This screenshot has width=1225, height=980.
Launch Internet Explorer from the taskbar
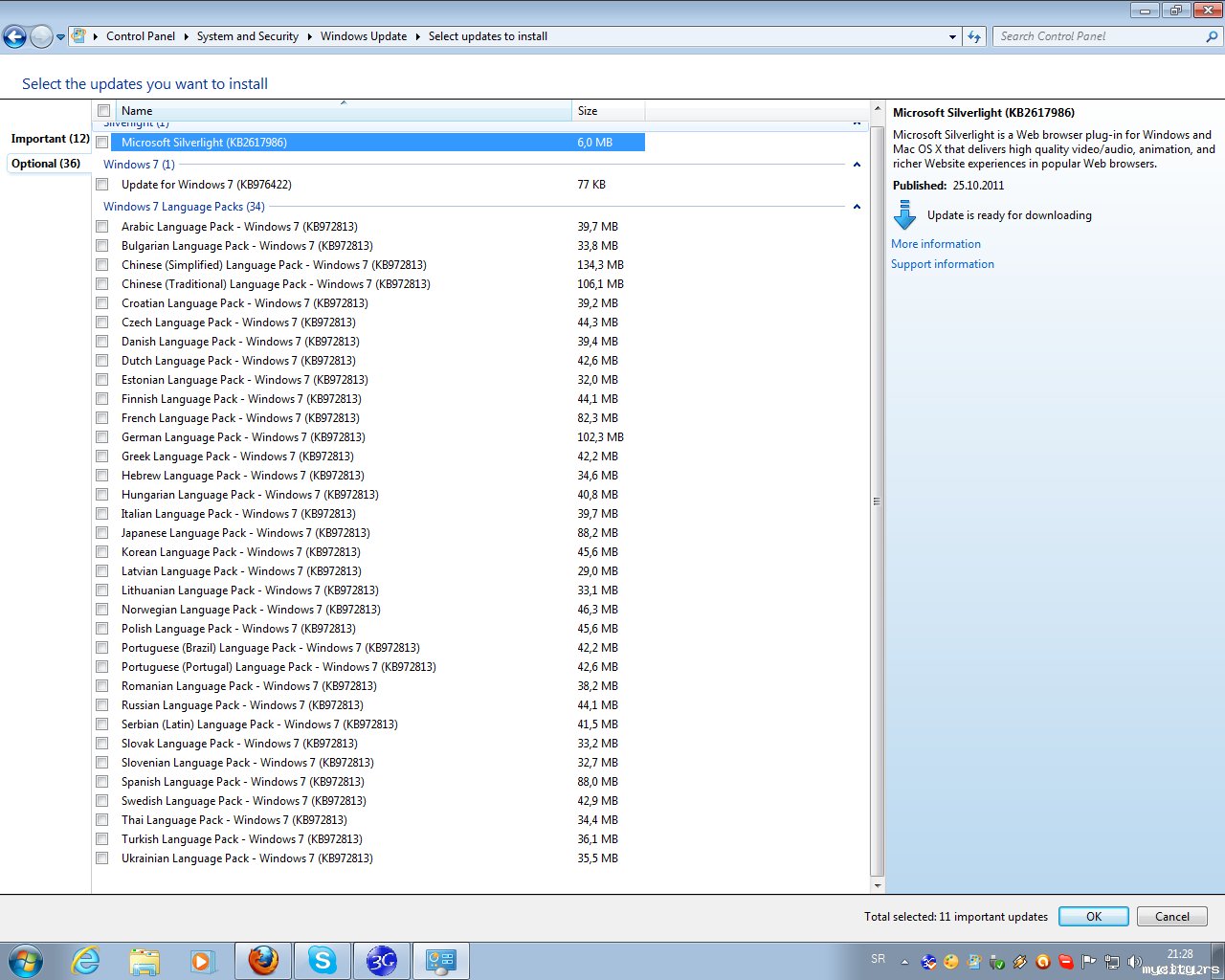click(86, 961)
